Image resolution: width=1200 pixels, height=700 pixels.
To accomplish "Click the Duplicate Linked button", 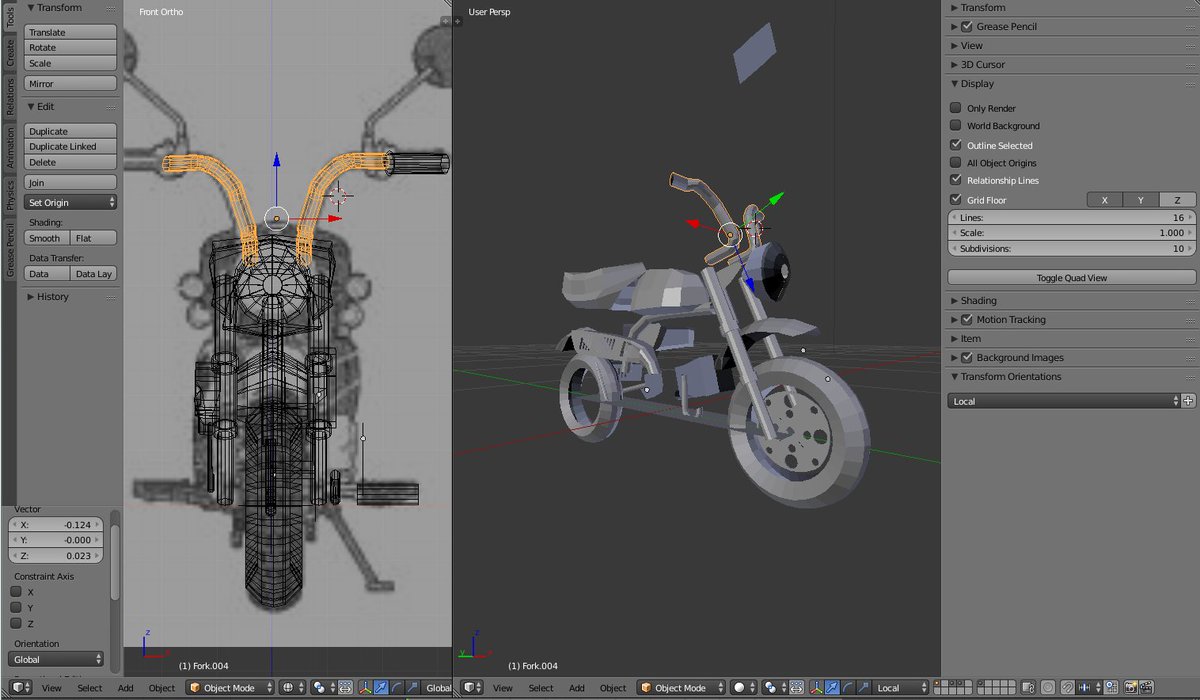I will click(x=71, y=147).
